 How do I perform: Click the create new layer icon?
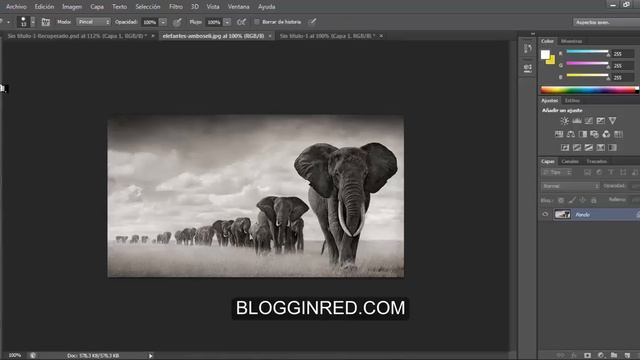[x=627, y=356]
